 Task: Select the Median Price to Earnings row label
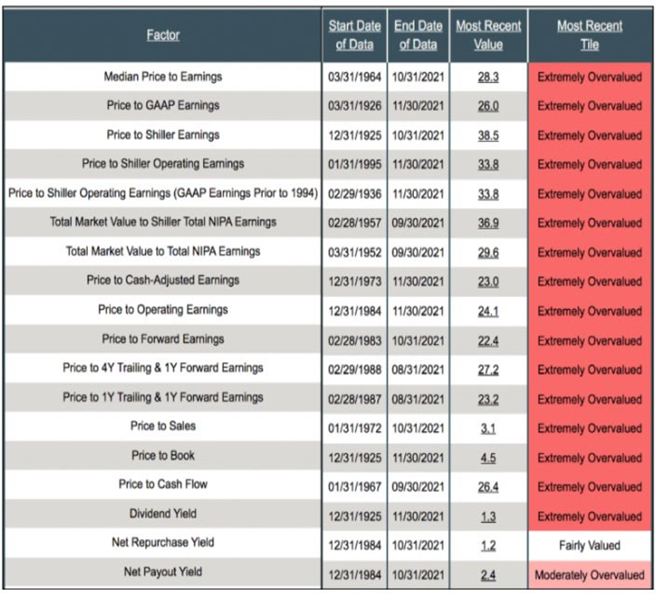[163, 77]
